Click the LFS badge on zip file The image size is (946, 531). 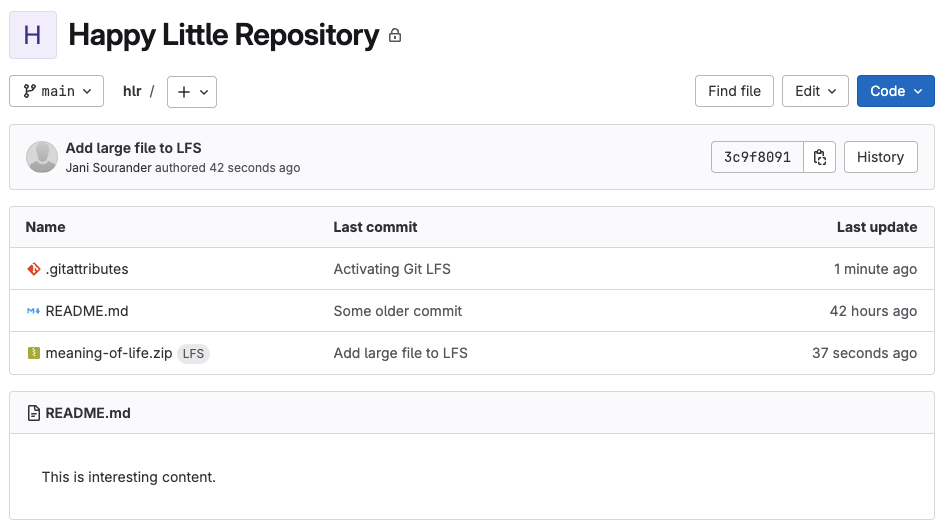point(193,353)
